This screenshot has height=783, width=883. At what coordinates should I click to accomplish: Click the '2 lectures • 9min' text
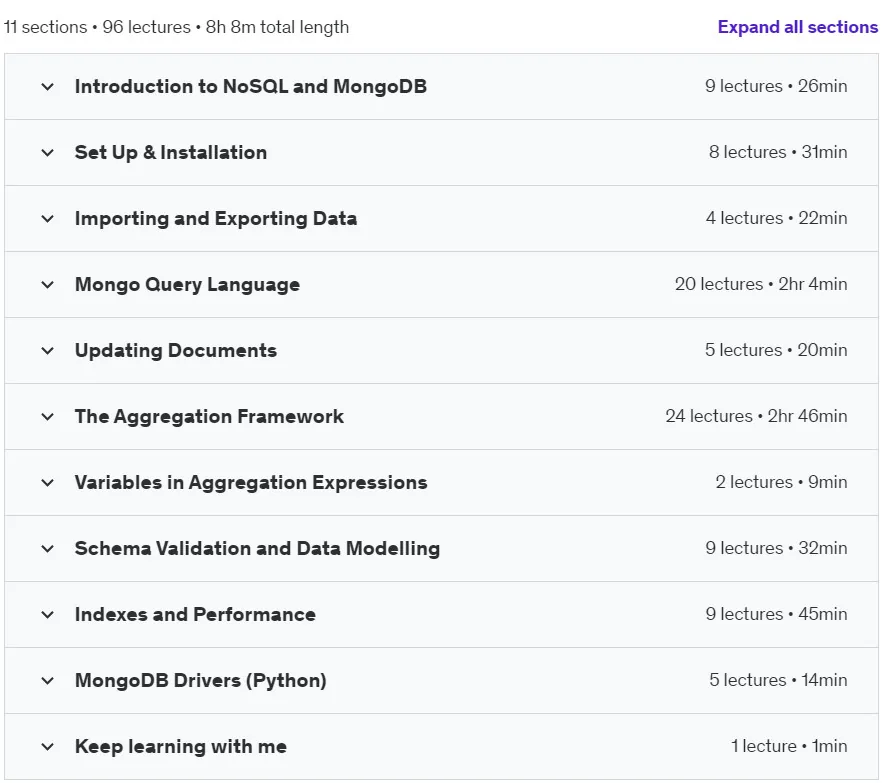point(781,482)
